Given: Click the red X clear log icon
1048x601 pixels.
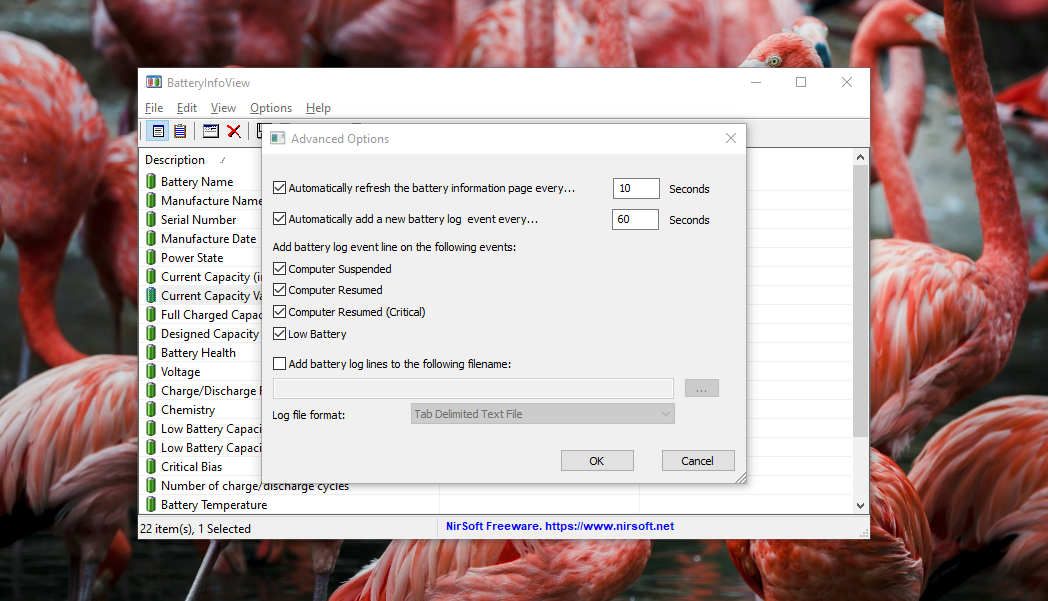Looking at the screenshot, I should click(x=234, y=131).
